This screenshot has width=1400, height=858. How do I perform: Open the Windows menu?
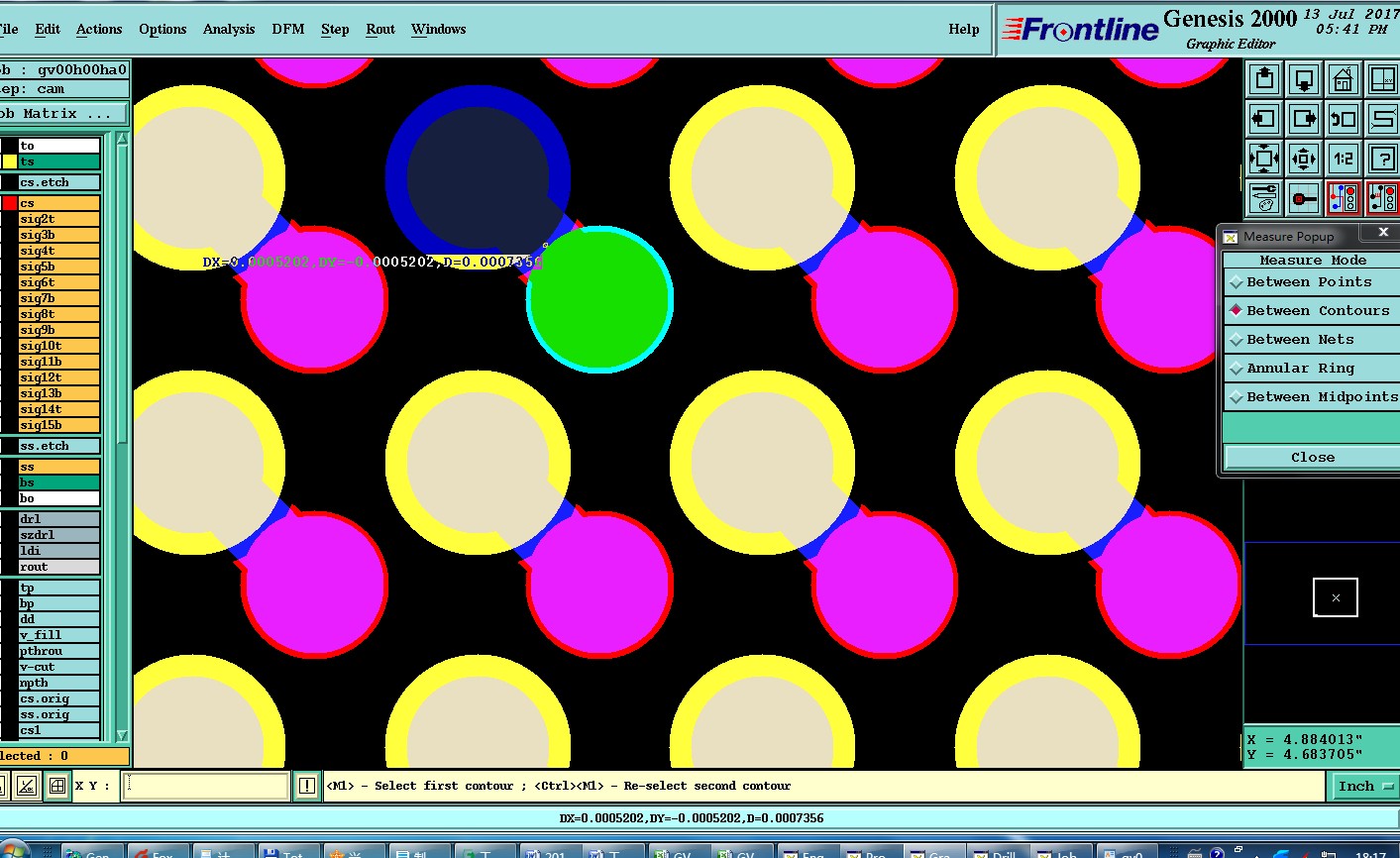coord(438,30)
